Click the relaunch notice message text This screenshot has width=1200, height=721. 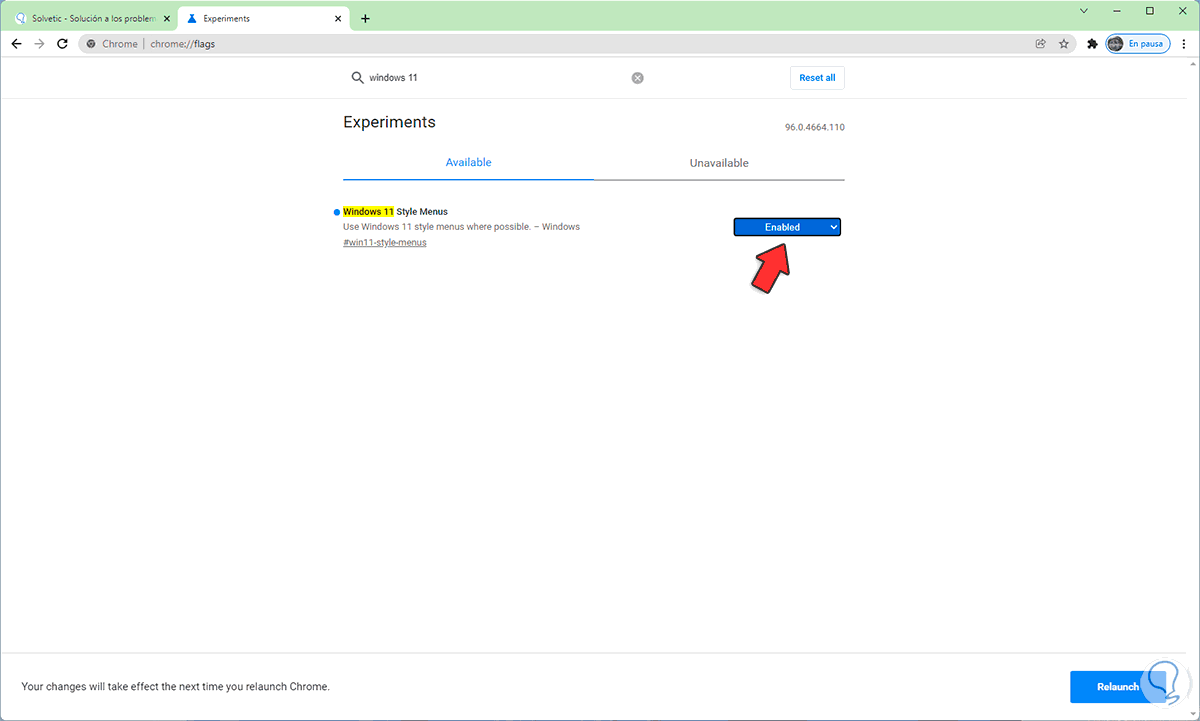click(175, 687)
